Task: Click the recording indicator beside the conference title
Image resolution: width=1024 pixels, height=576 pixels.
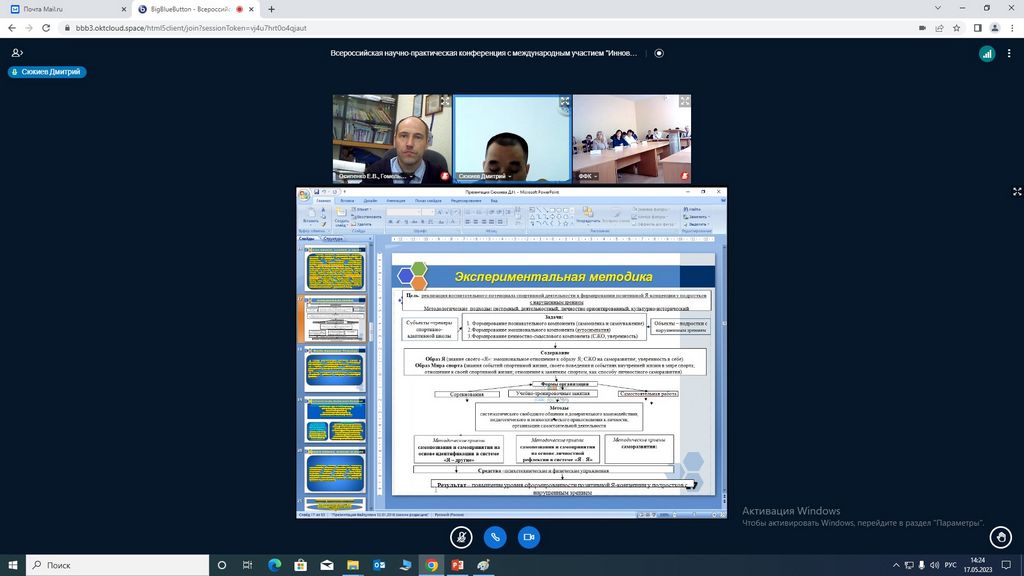Action: tap(659, 54)
